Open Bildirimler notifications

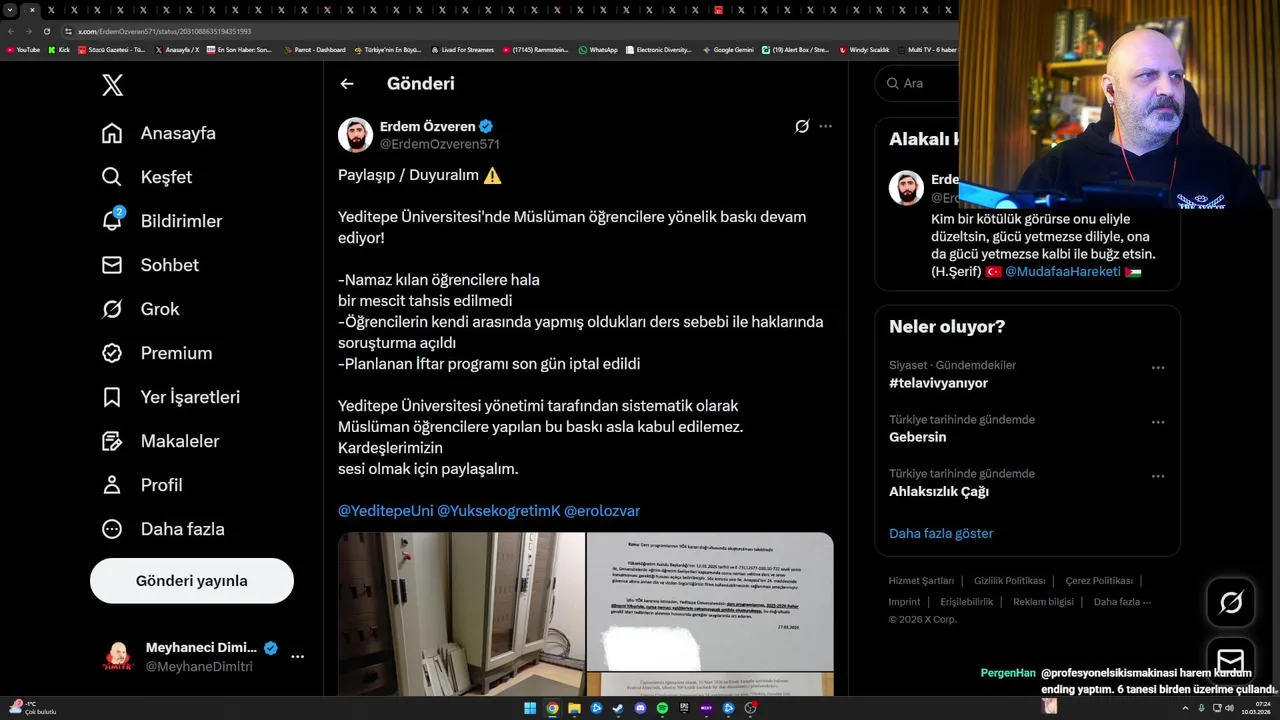pyautogui.click(x=163, y=221)
